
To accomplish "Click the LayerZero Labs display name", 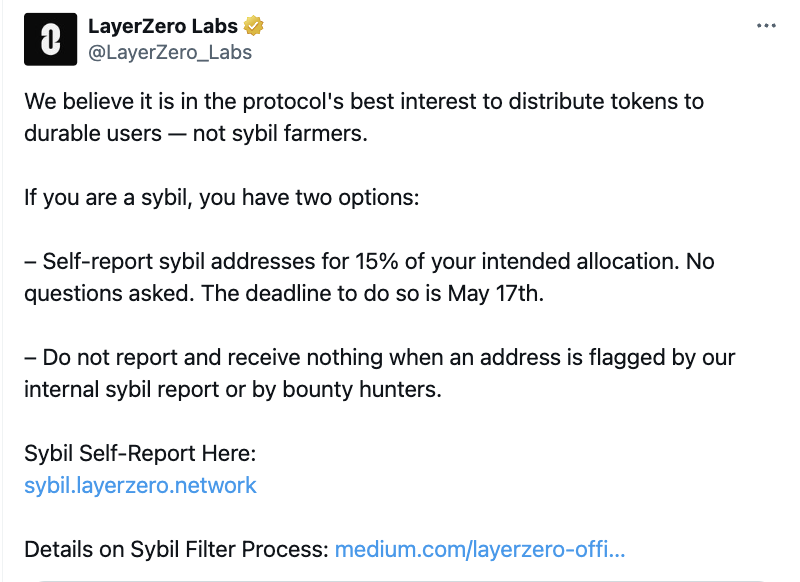I will tap(164, 27).
